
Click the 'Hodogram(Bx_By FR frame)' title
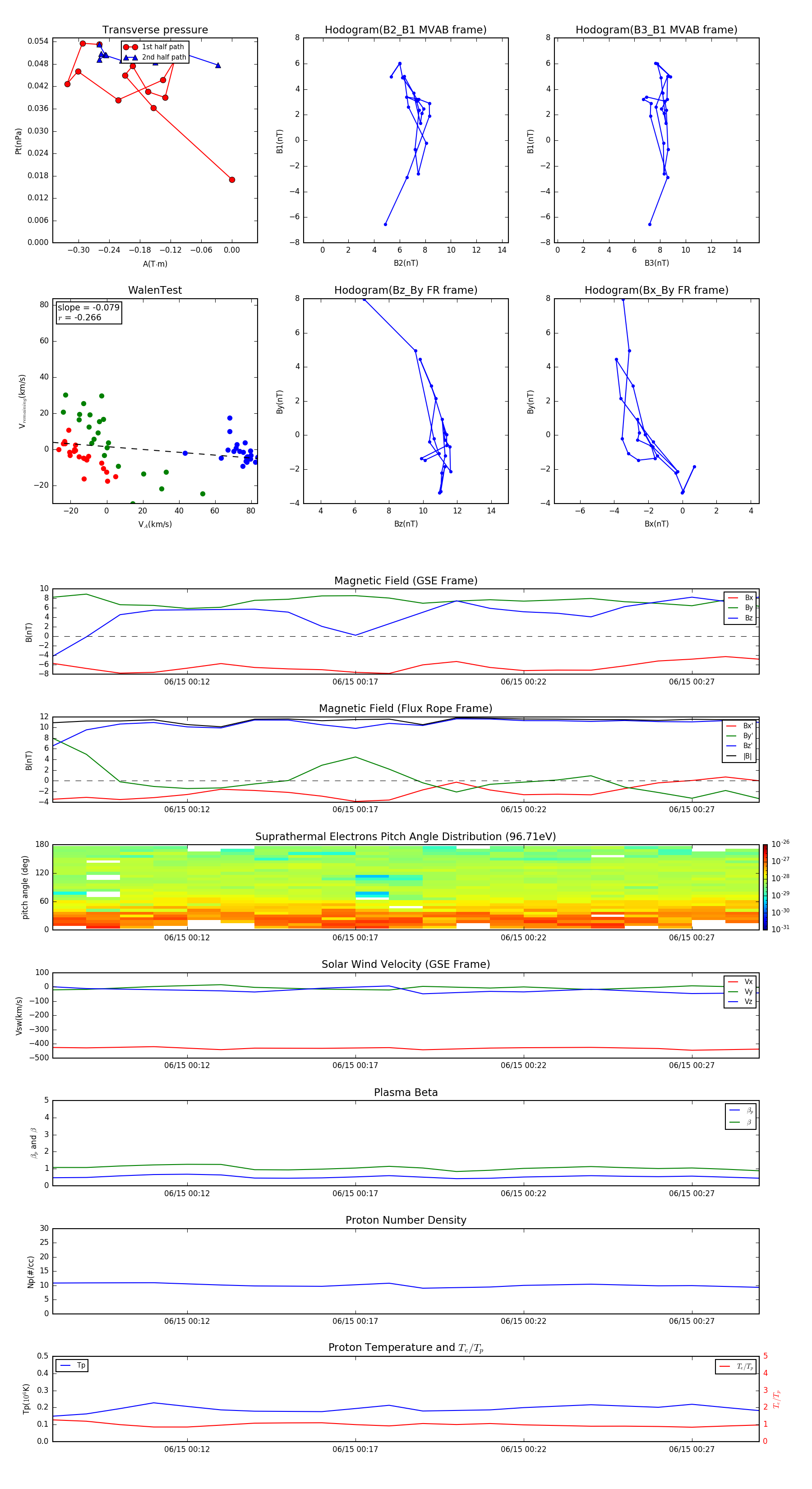(x=656, y=290)
